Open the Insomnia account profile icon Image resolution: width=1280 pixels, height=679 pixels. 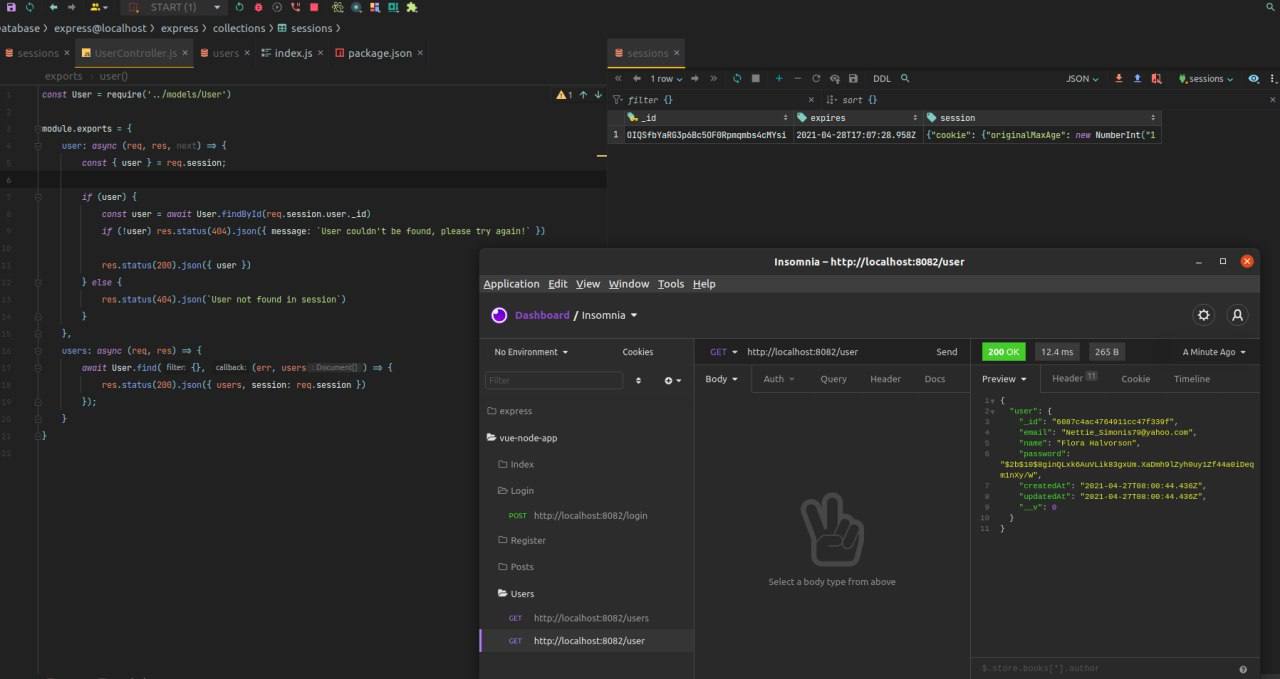(x=1237, y=315)
